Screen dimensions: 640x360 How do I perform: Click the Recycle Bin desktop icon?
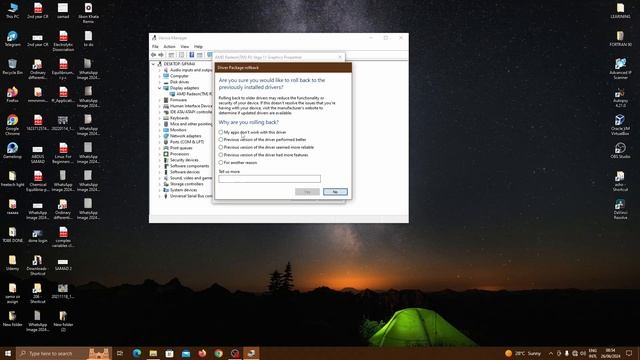[x=12, y=67]
